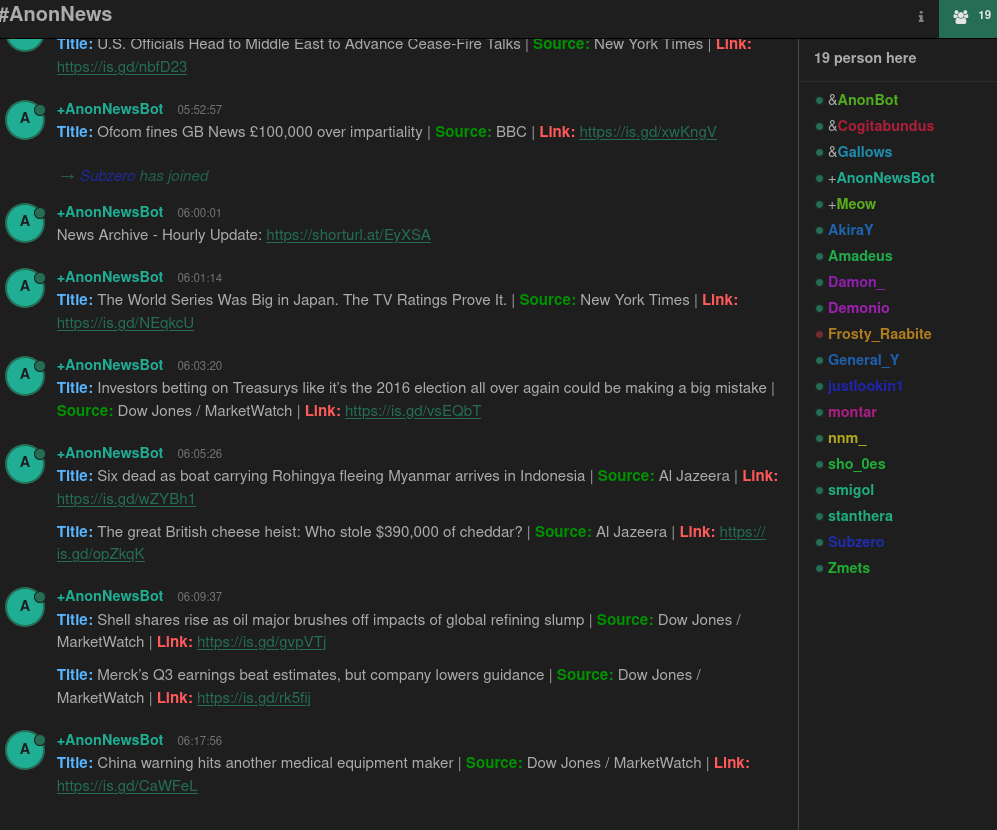The image size is (997, 830).
Task: Select +Meow in the user list
Action: click(x=851, y=204)
